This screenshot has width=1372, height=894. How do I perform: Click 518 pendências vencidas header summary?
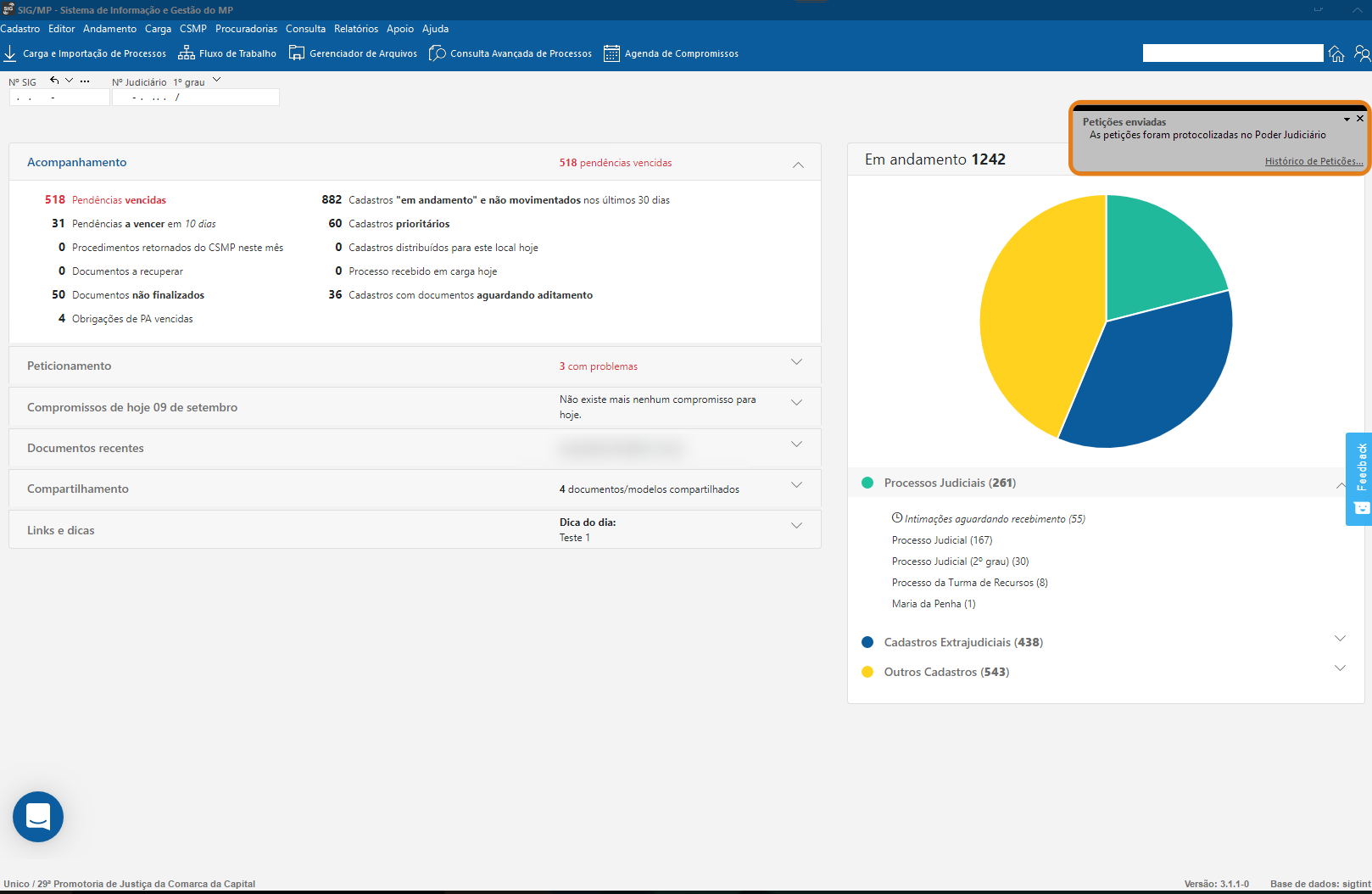coord(616,163)
